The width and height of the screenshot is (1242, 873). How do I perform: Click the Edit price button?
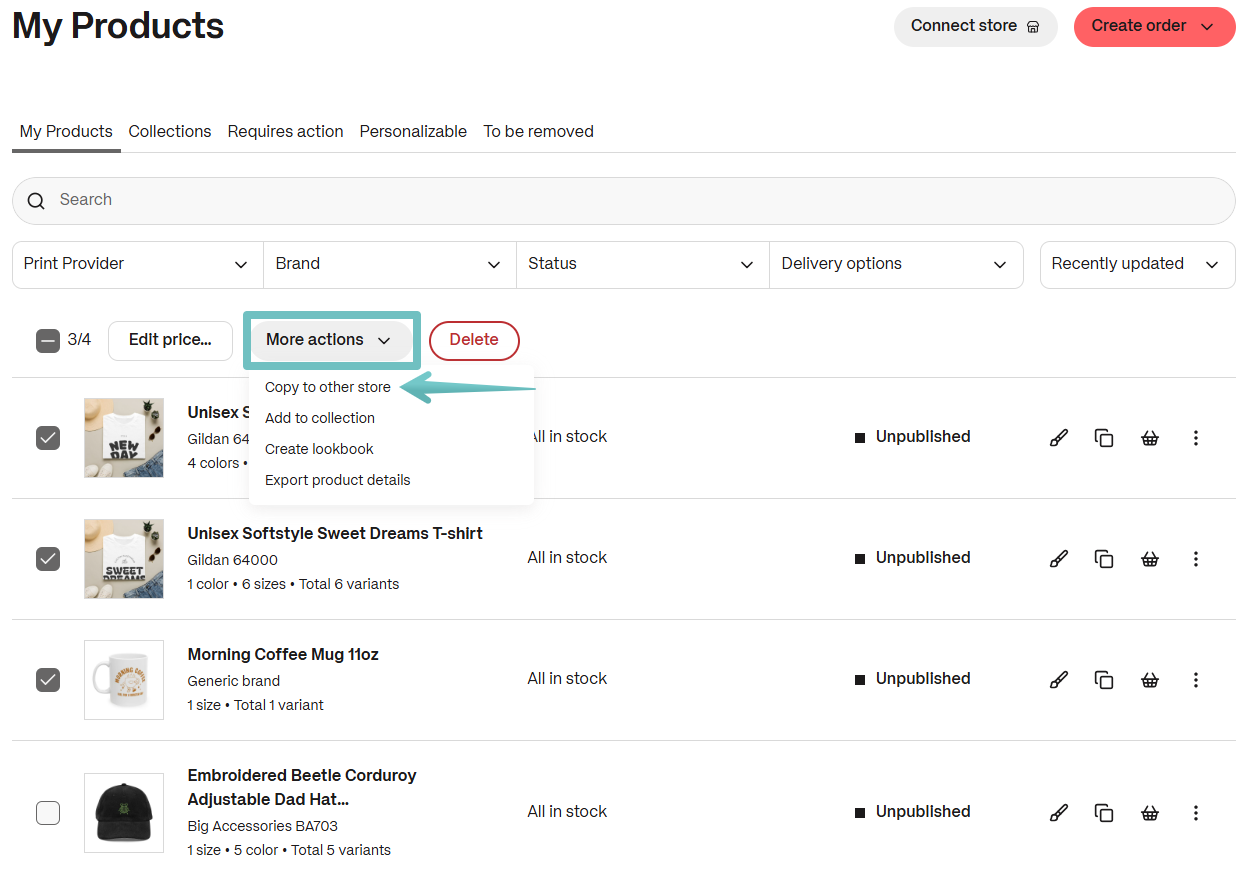[170, 340]
